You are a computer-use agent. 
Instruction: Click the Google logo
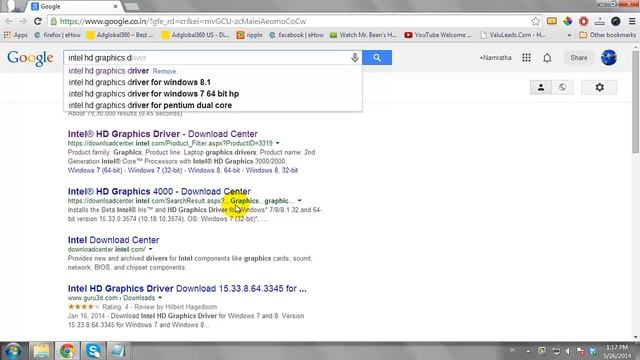30,58
